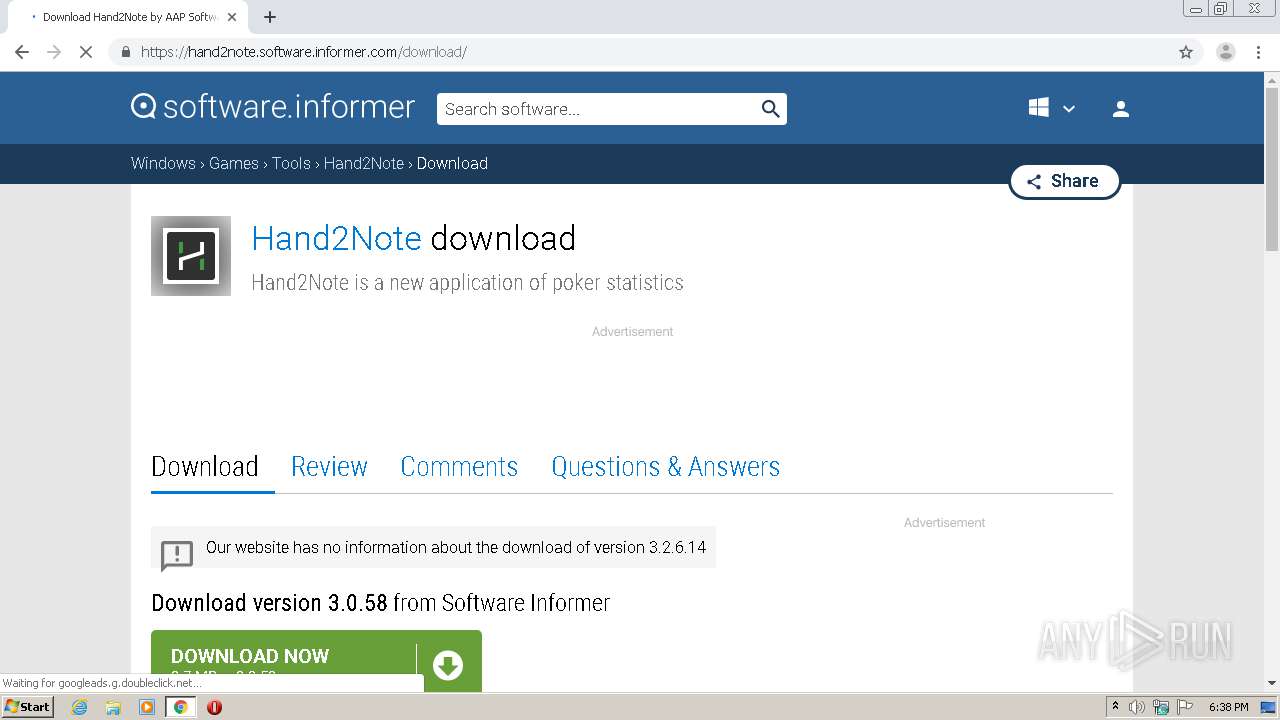
Task: Click the volume tray icon
Action: click(x=1137, y=707)
